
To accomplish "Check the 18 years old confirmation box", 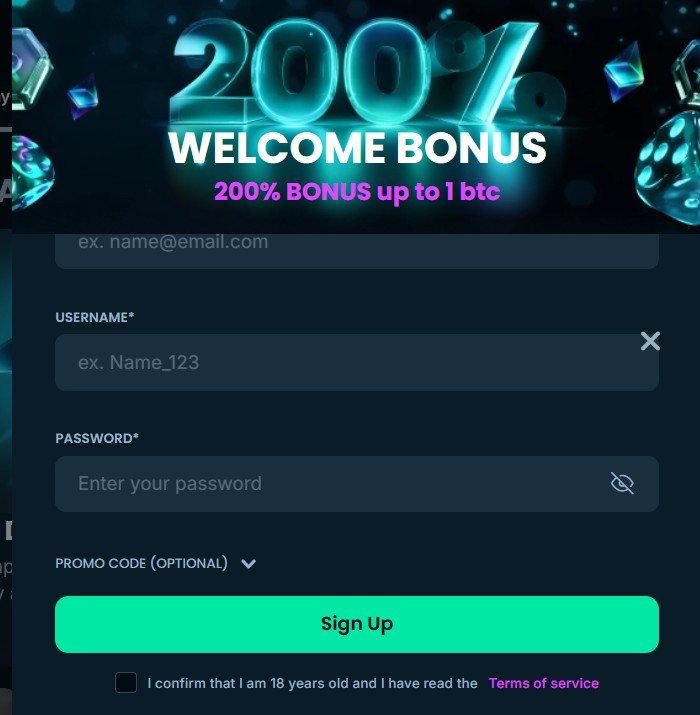I will (x=126, y=683).
